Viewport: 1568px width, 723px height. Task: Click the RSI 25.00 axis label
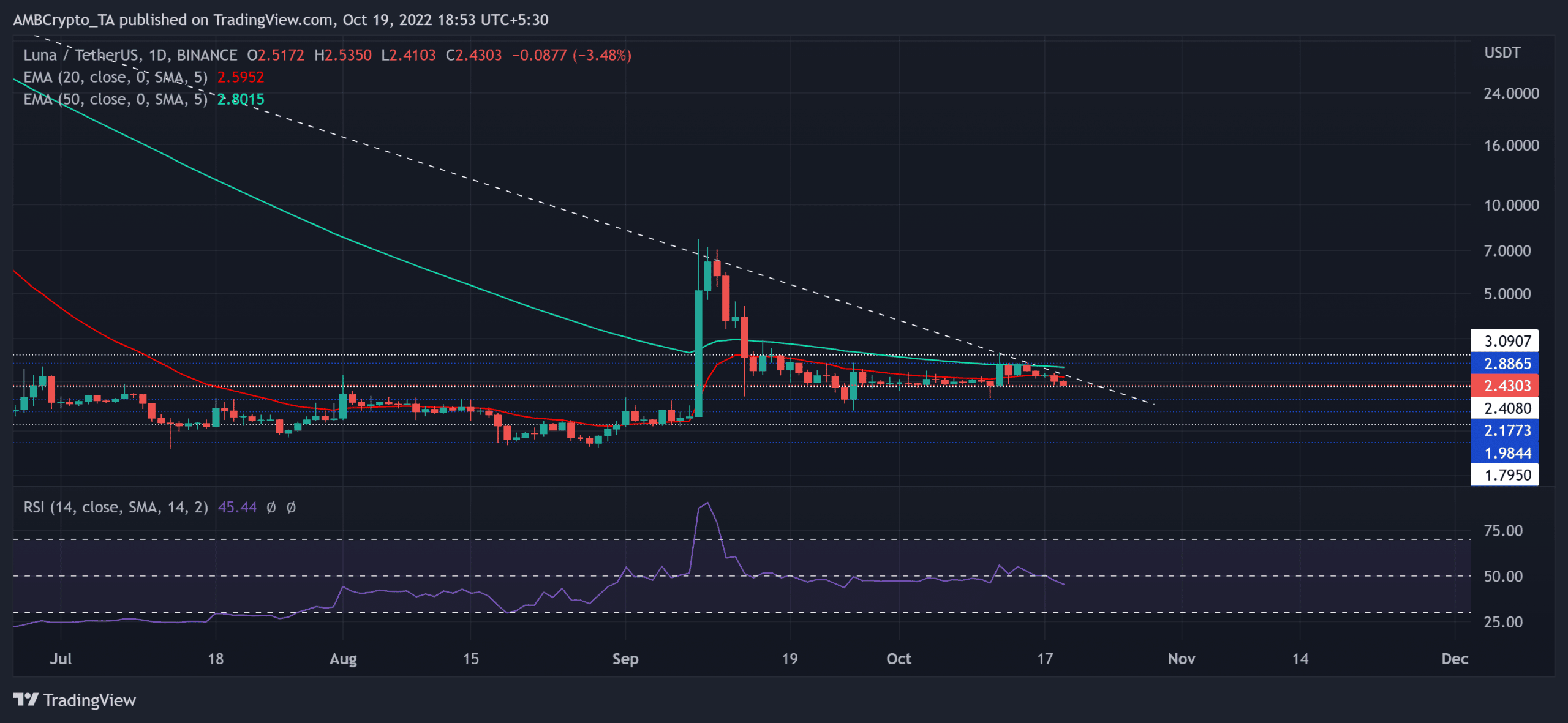(x=1503, y=622)
